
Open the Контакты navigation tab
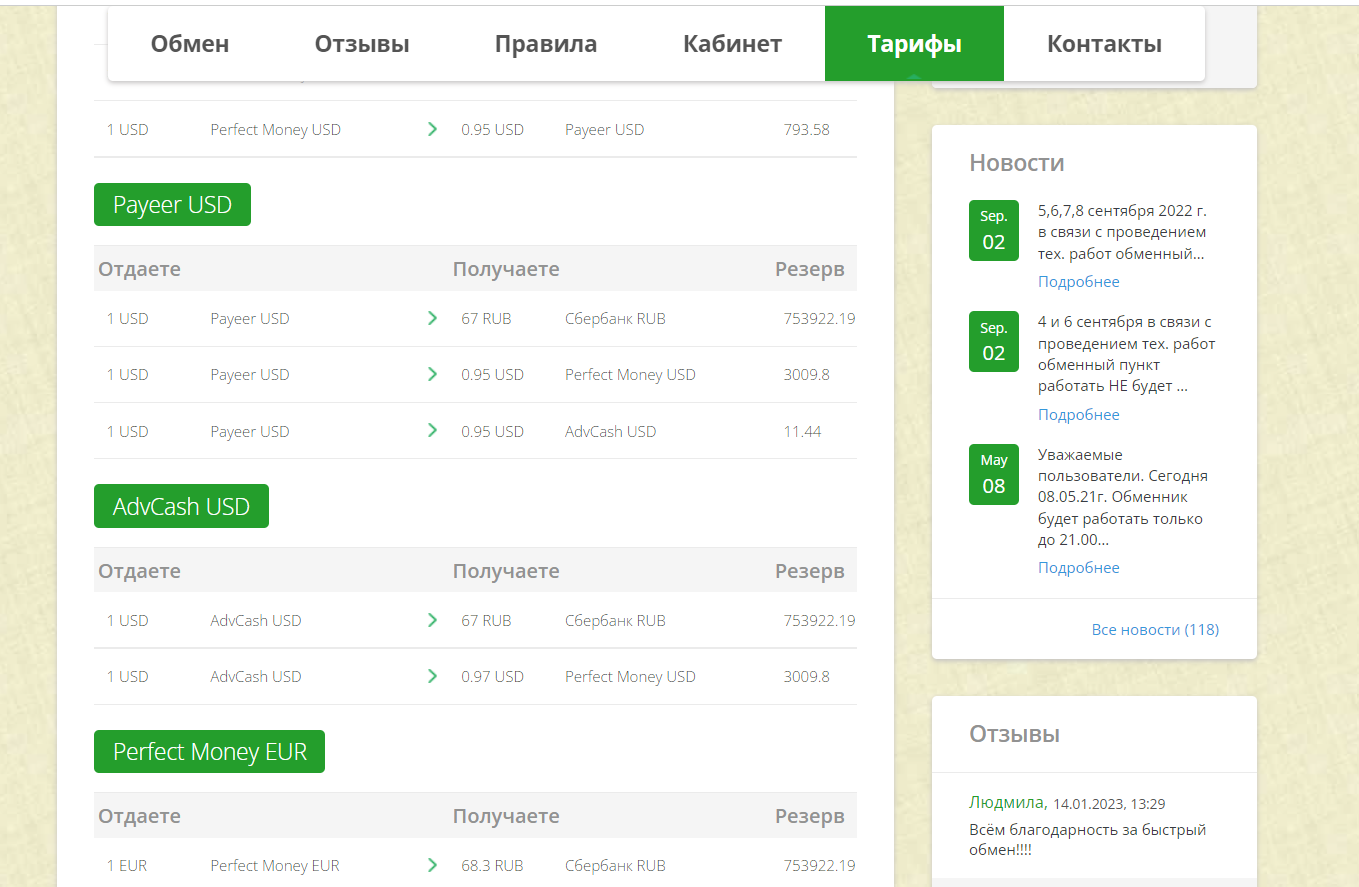[1104, 44]
